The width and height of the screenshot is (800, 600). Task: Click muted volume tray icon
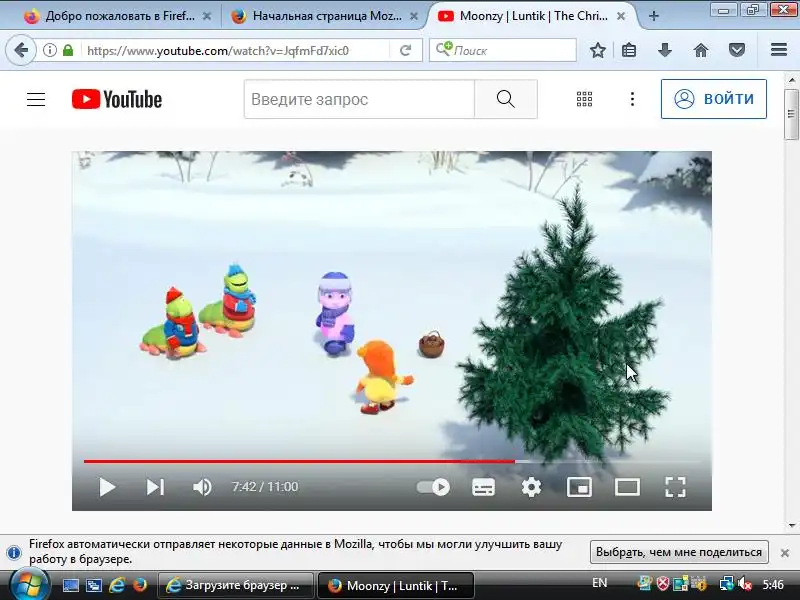tap(745, 584)
